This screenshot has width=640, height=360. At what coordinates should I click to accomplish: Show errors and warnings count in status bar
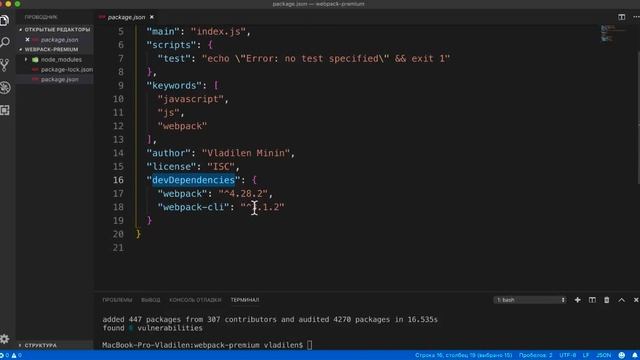coord(11,356)
